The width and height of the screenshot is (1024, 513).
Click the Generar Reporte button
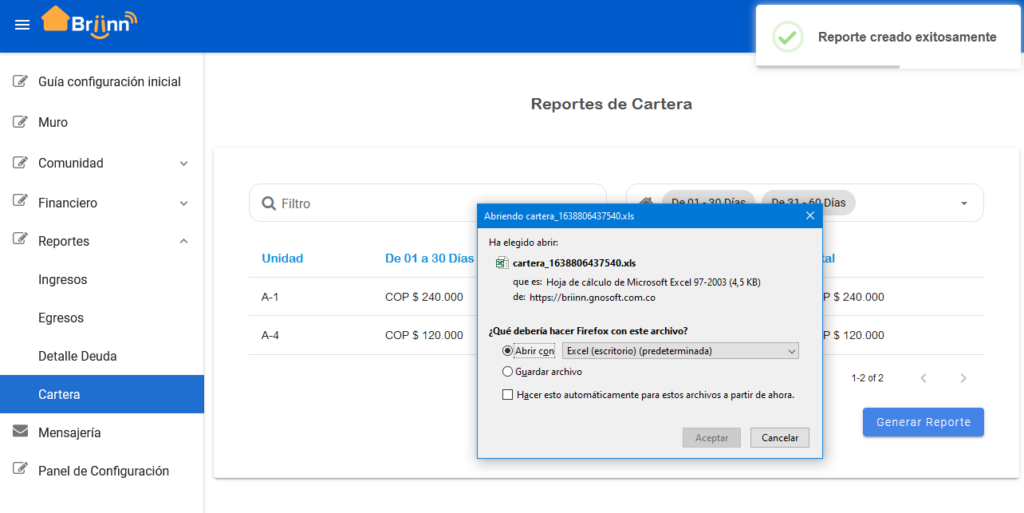coord(923,422)
